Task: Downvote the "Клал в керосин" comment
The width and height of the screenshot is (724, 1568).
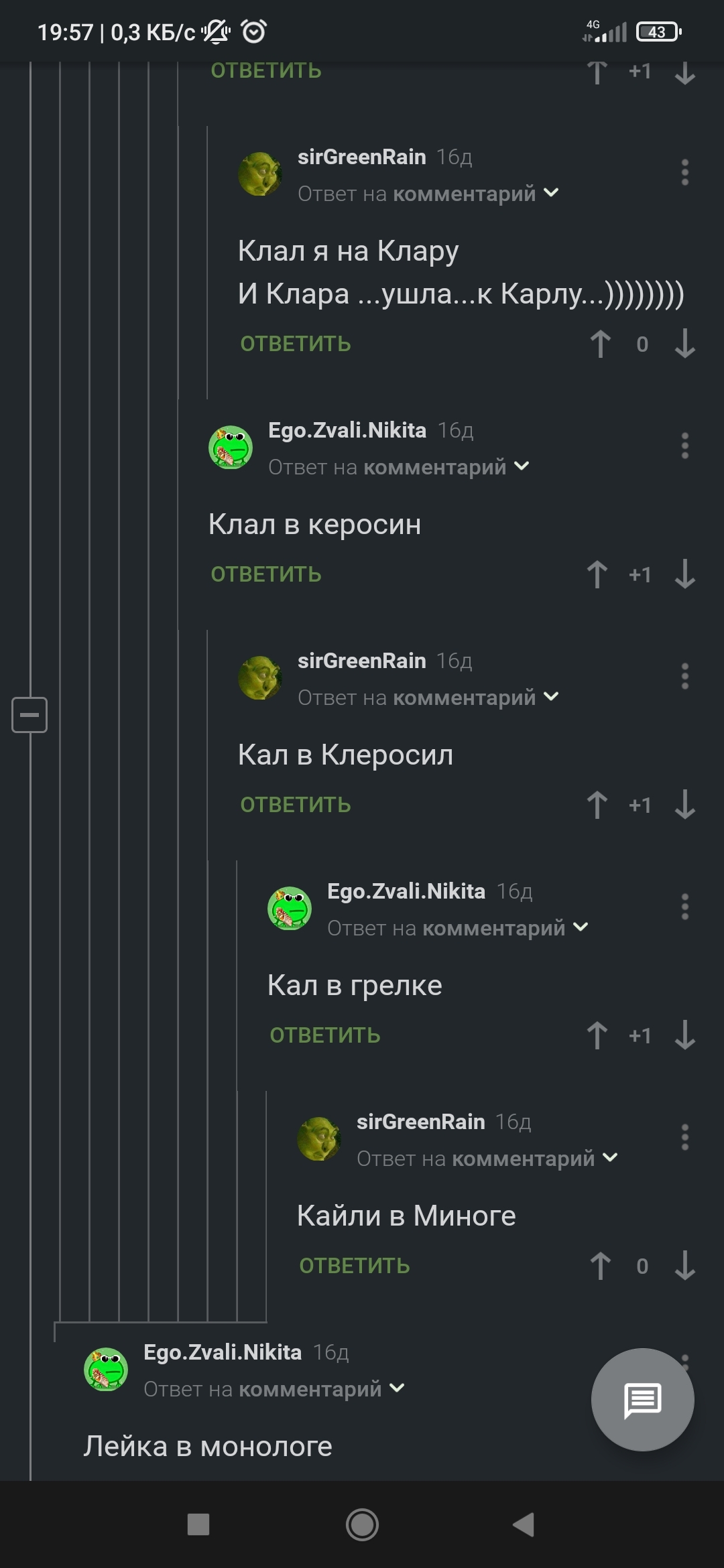Action: [684, 574]
